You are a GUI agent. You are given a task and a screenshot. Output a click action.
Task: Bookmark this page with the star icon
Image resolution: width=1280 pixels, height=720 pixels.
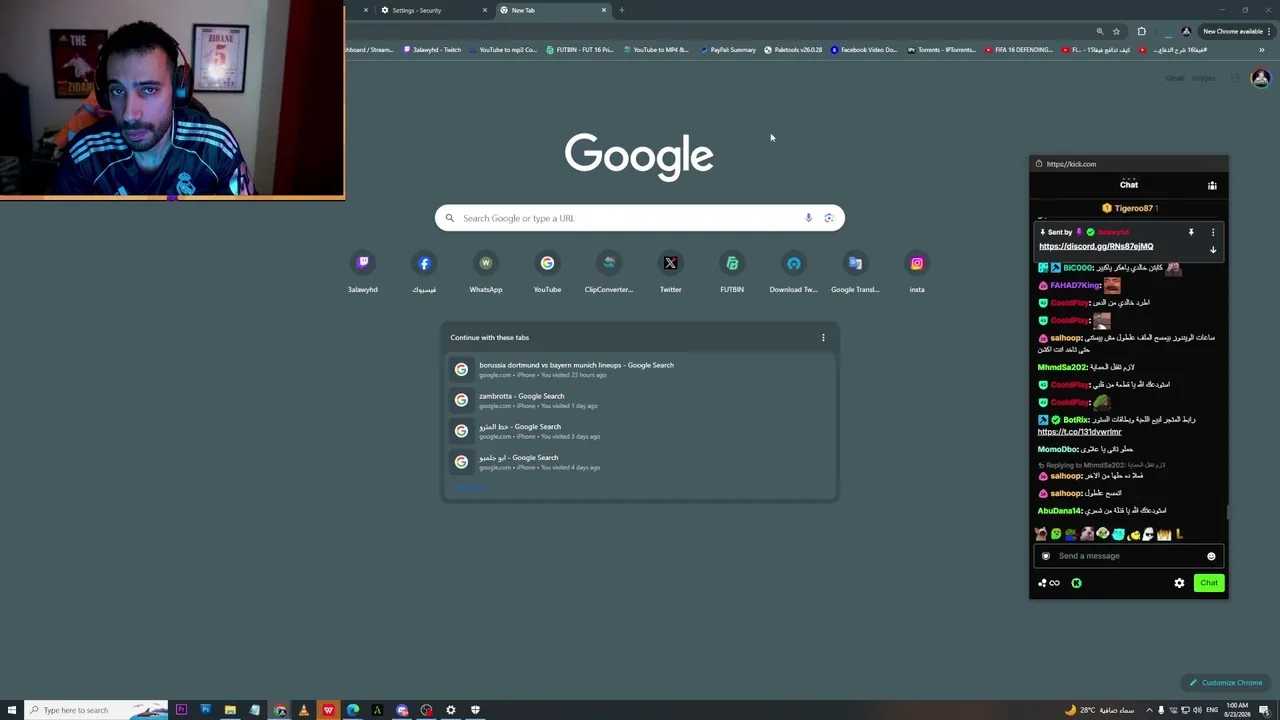point(1116,31)
